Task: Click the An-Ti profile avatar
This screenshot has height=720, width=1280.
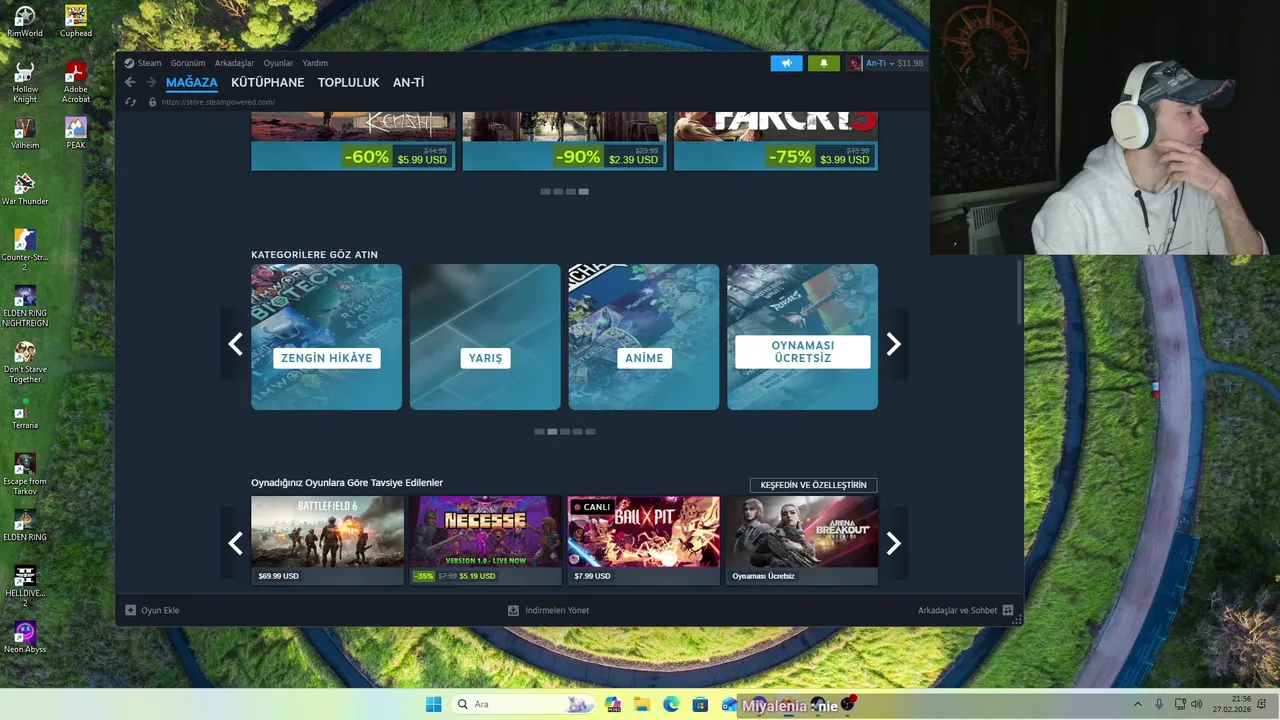Action: coord(854,63)
